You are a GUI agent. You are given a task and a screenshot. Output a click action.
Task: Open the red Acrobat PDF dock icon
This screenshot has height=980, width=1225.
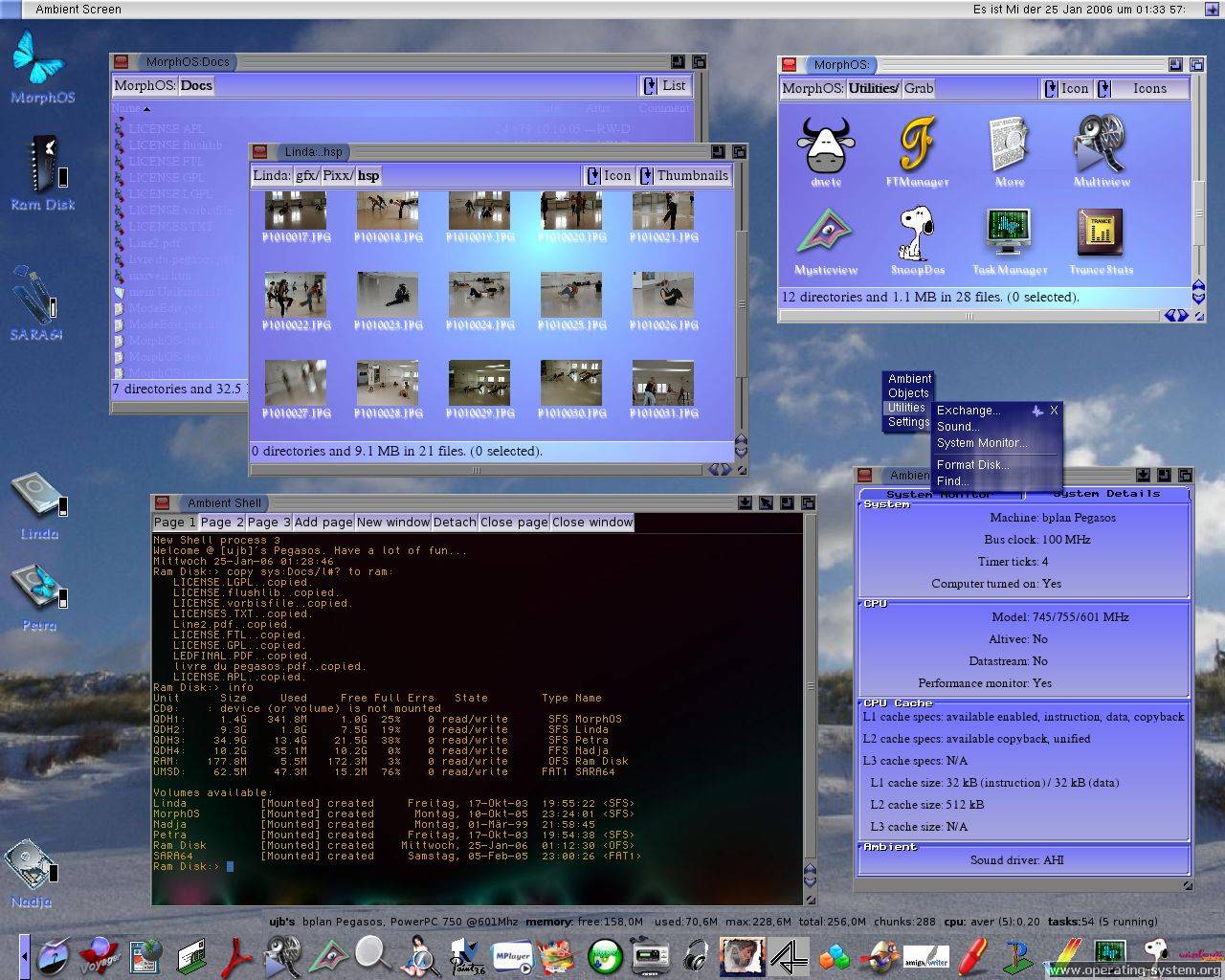(236, 955)
